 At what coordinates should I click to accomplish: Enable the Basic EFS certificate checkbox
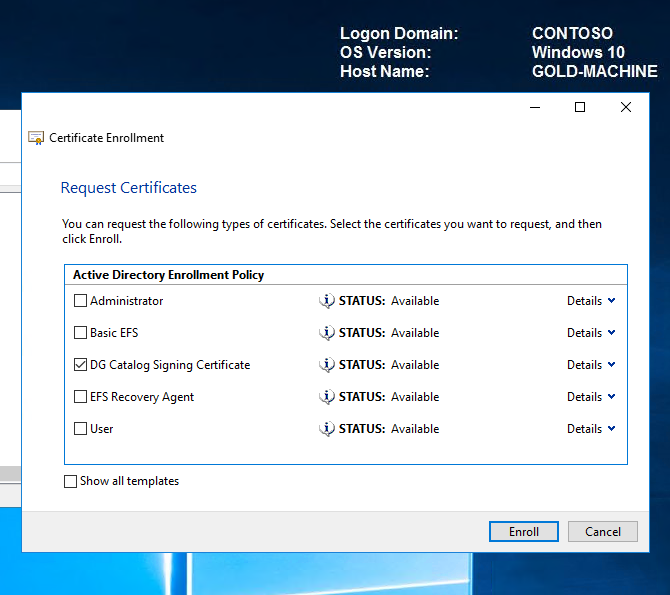(81, 333)
